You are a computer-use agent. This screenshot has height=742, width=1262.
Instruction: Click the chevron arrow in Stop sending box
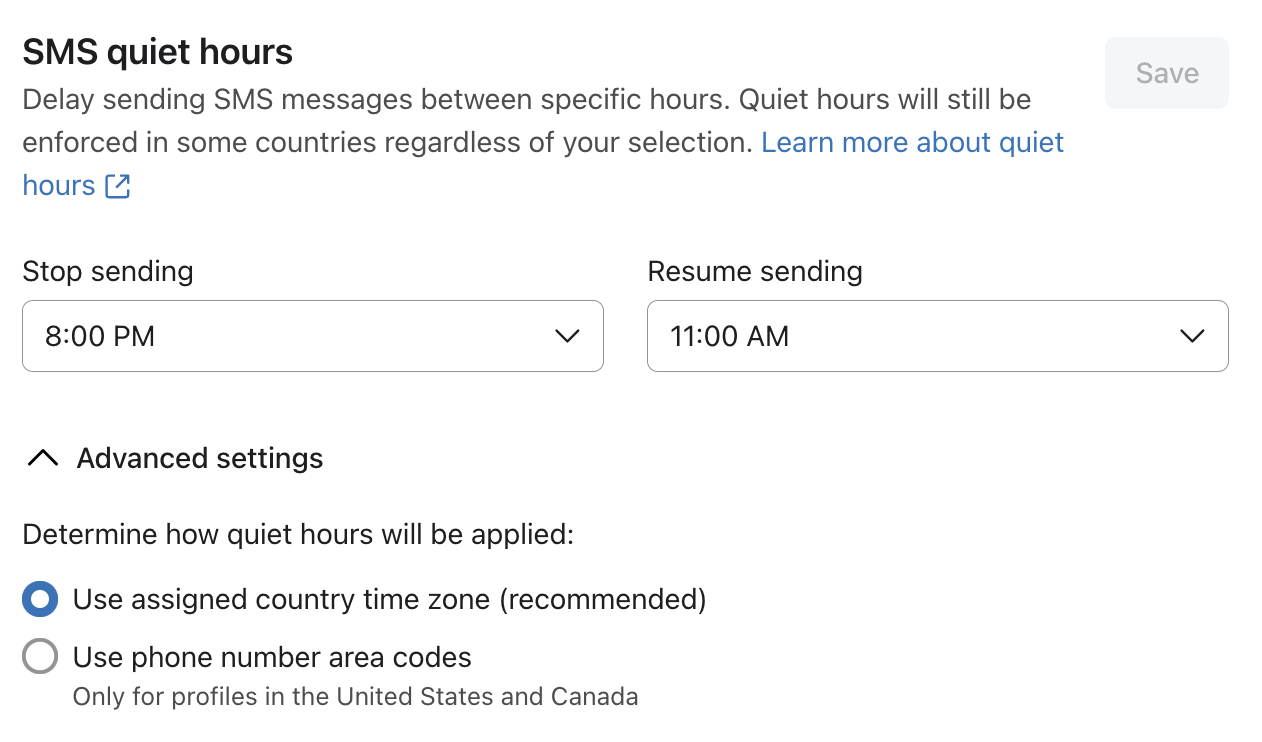(567, 336)
